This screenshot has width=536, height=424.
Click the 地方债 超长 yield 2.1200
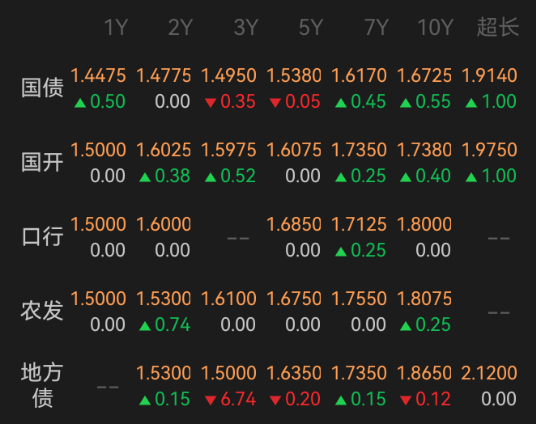click(490, 373)
